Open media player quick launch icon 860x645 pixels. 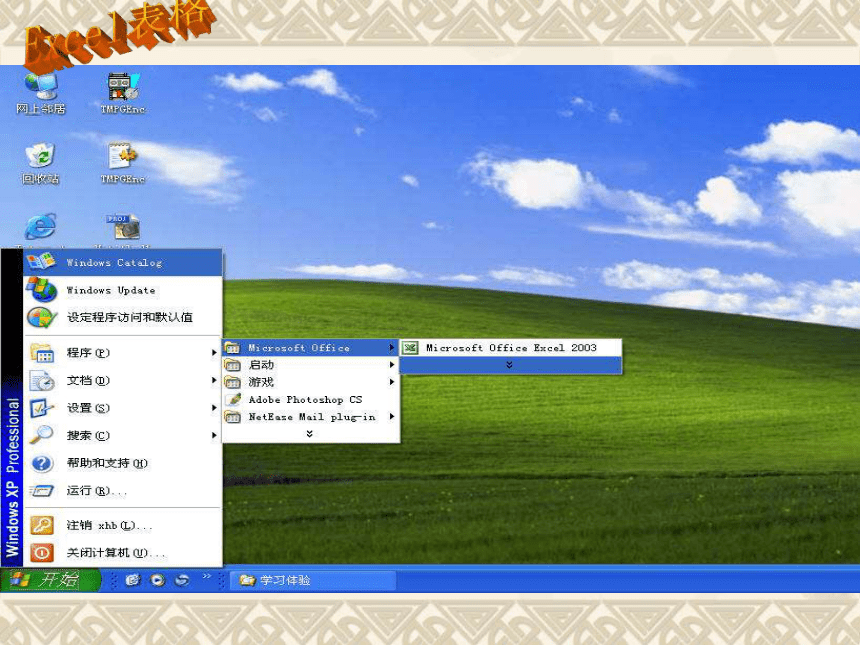coord(158,580)
